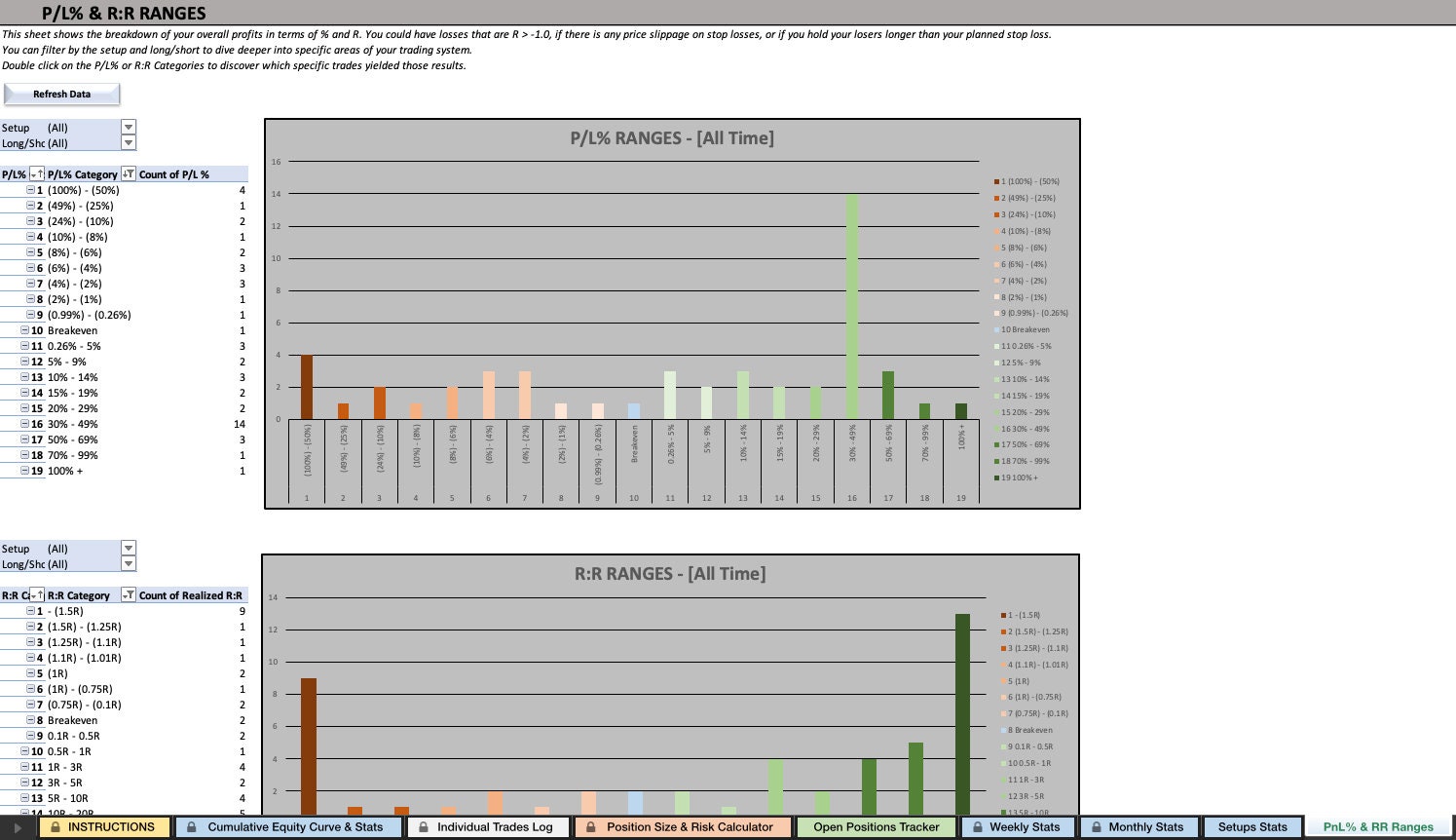
Task: Click the sort icon on the R:R Category header
Action: pyautogui.click(x=36, y=594)
